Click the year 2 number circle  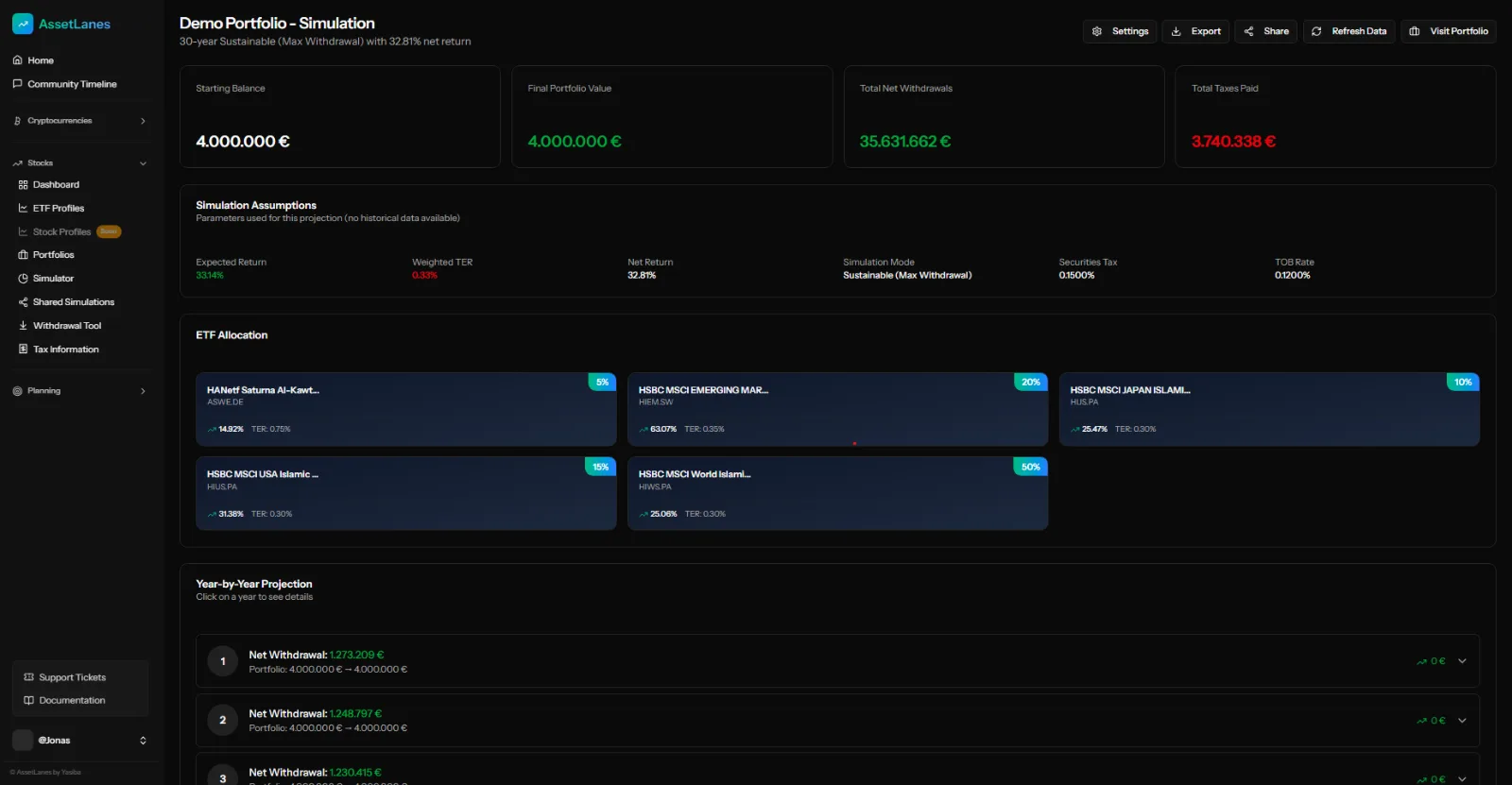[x=223, y=720]
